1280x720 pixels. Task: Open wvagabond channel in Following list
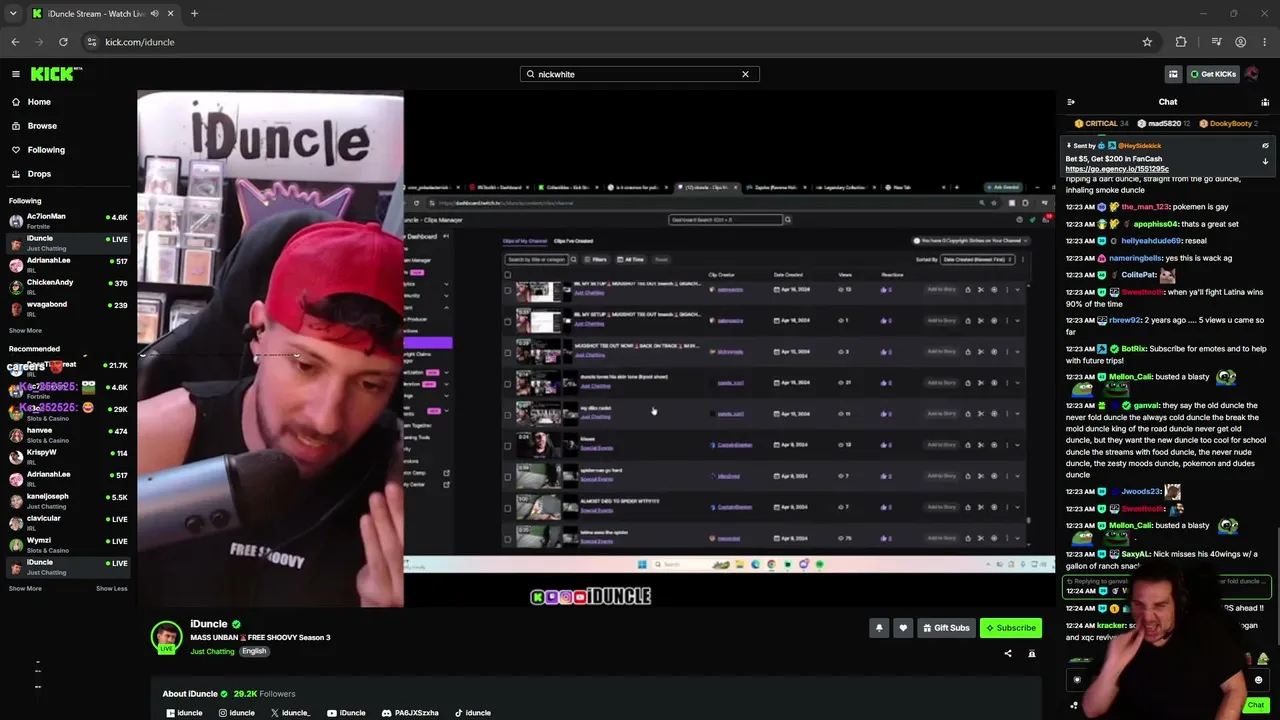coord(68,308)
